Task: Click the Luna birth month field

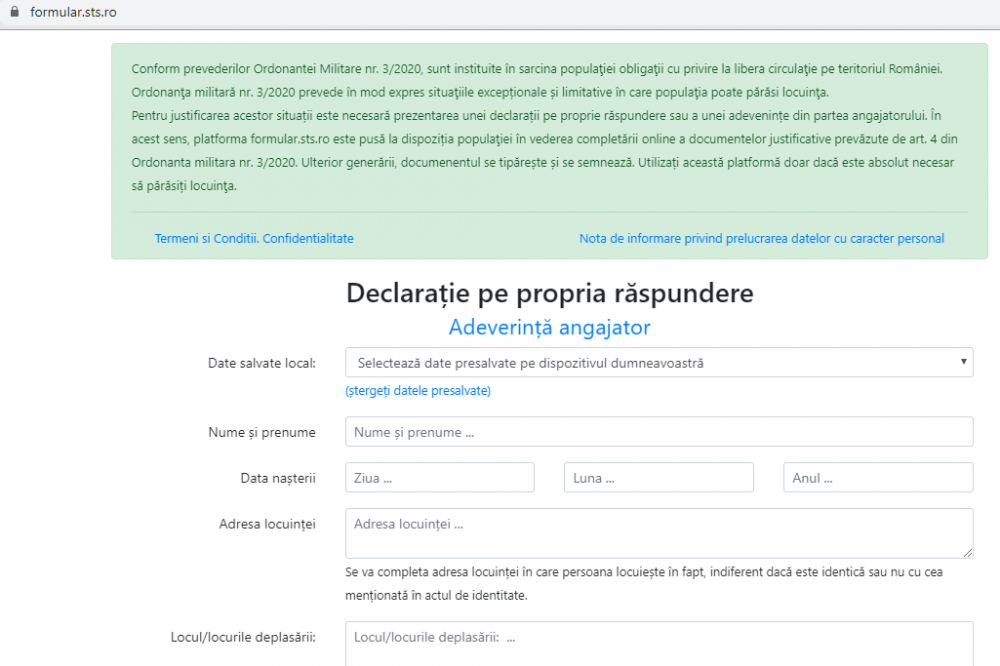Action: coord(658,478)
